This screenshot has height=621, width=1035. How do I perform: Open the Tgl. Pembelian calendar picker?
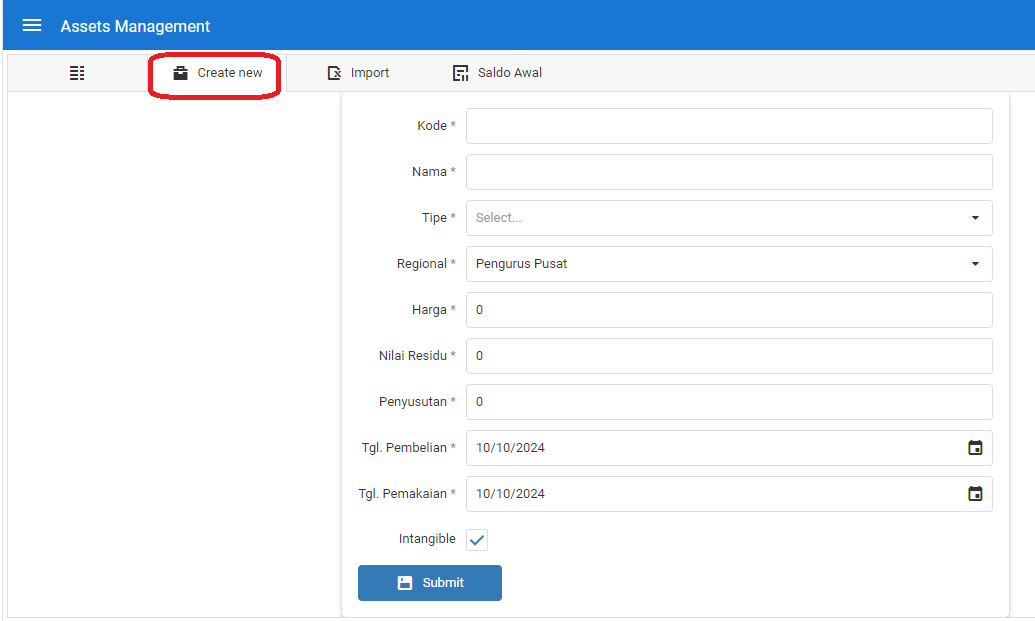click(975, 448)
